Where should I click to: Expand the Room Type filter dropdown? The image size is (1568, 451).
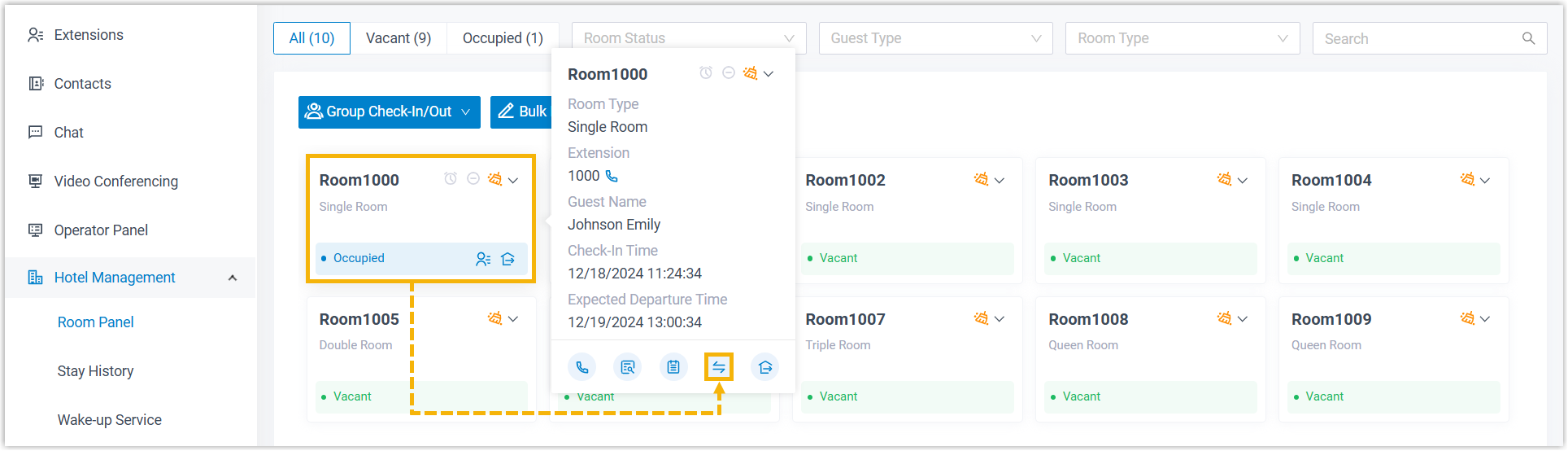click(x=1182, y=38)
